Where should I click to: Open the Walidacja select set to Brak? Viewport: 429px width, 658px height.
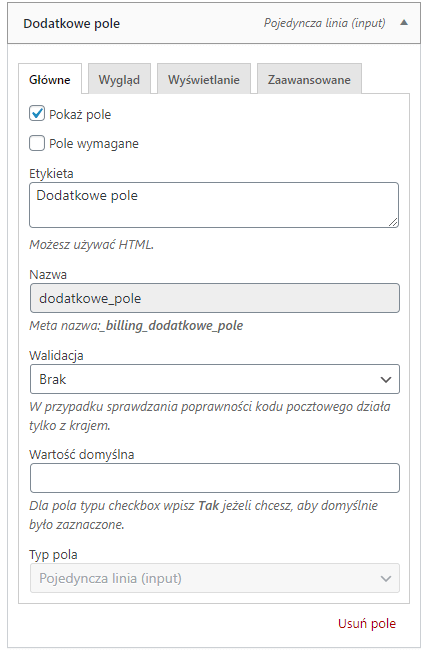pyautogui.click(x=215, y=379)
